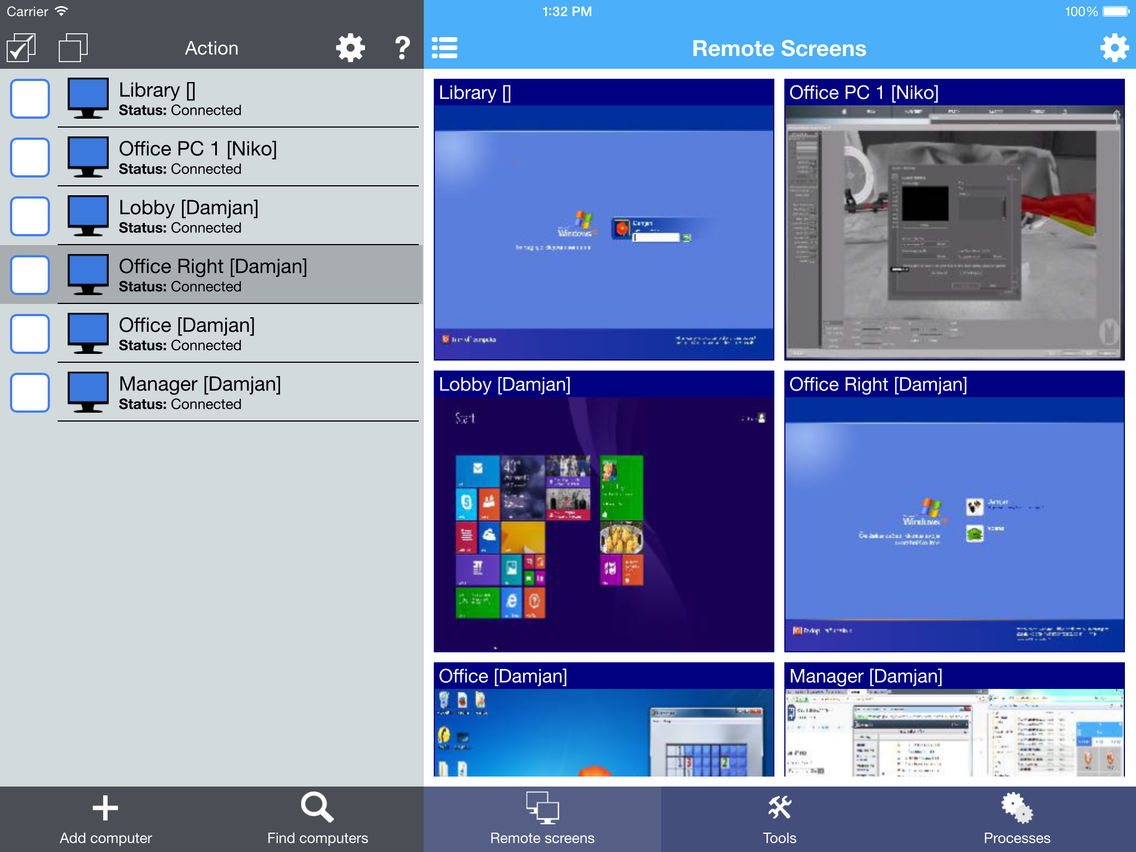Image resolution: width=1136 pixels, height=852 pixels.
Task: Tap the select-all checkmark icon
Action: [x=21, y=48]
